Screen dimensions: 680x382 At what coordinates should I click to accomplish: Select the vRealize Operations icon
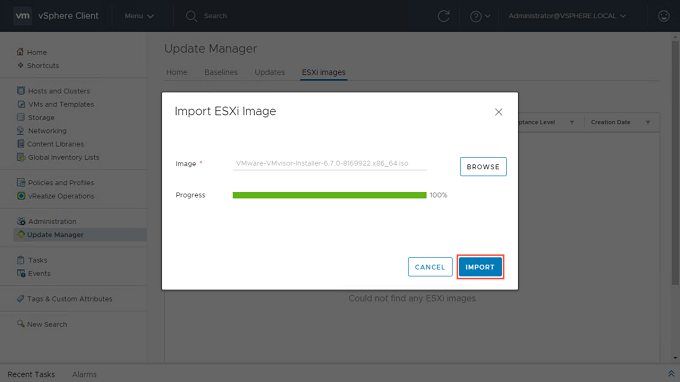click(x=21, y=196)
